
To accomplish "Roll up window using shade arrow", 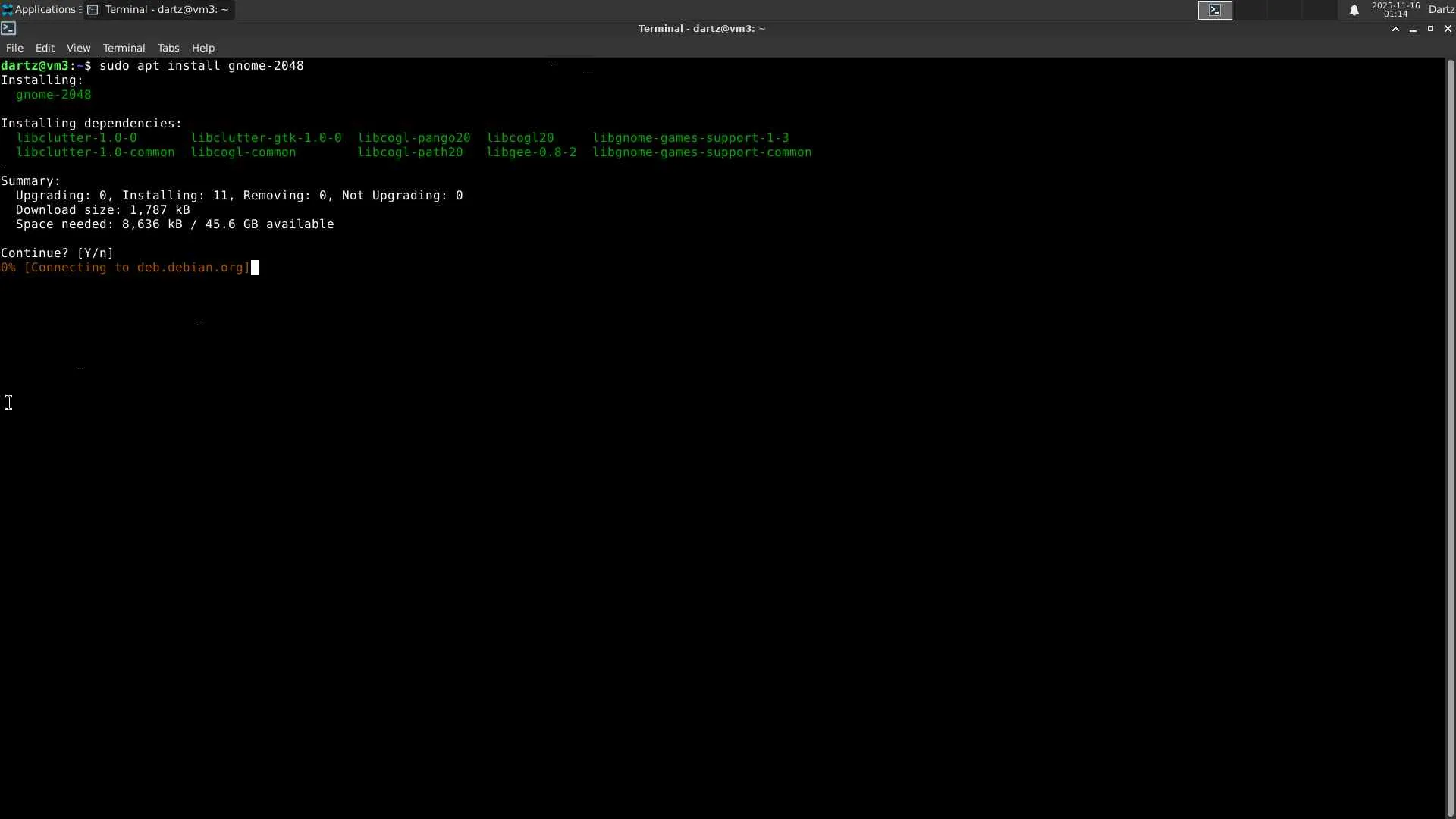I will point(1395,29).
